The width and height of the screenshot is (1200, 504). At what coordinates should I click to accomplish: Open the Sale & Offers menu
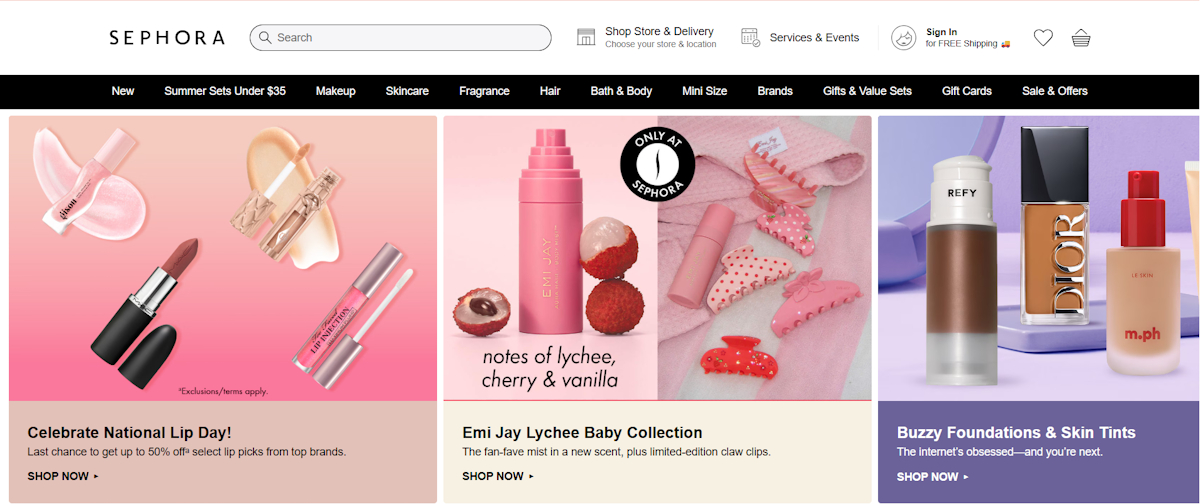[1055, 91]
